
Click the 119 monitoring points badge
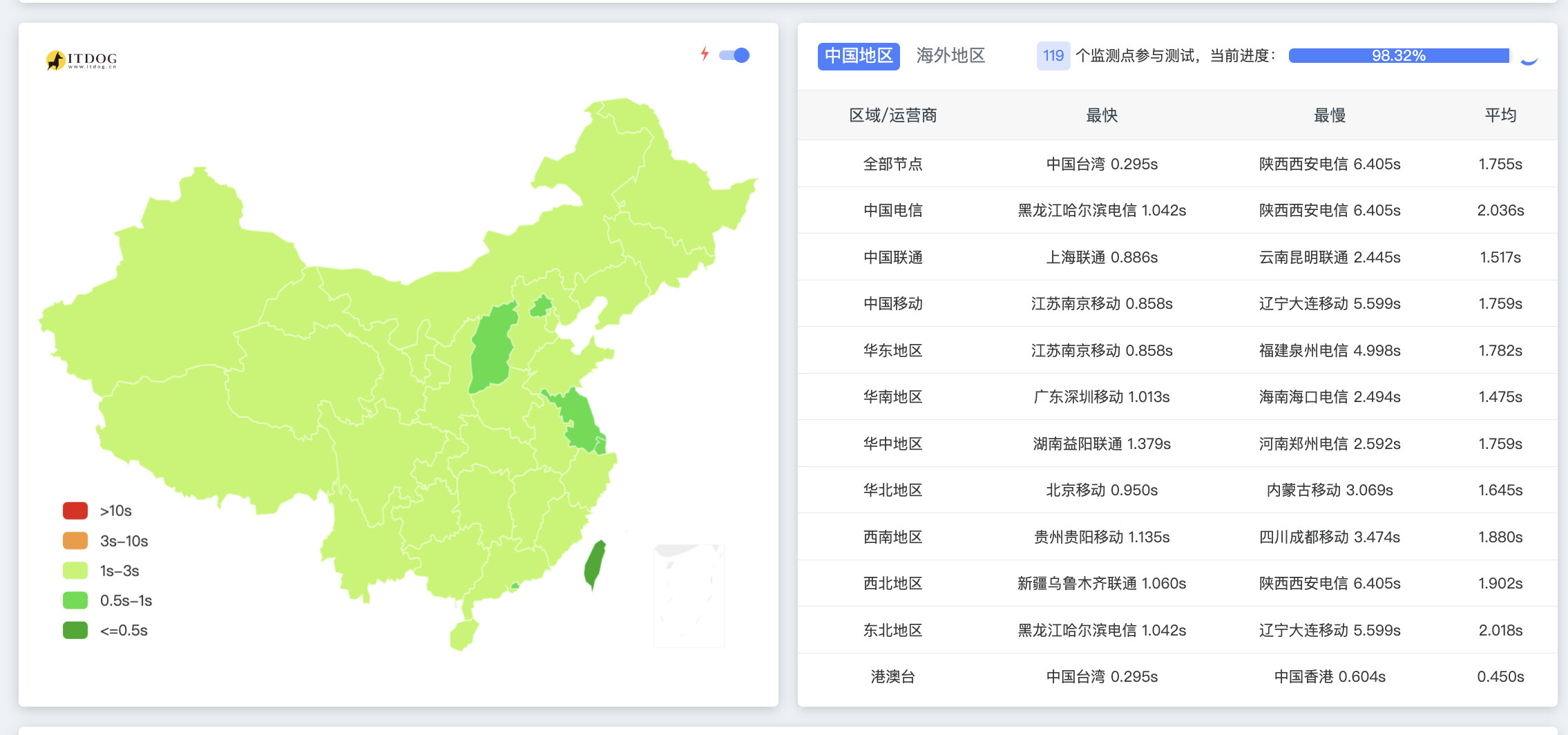pyautogui.click(x=1053, y=56)
